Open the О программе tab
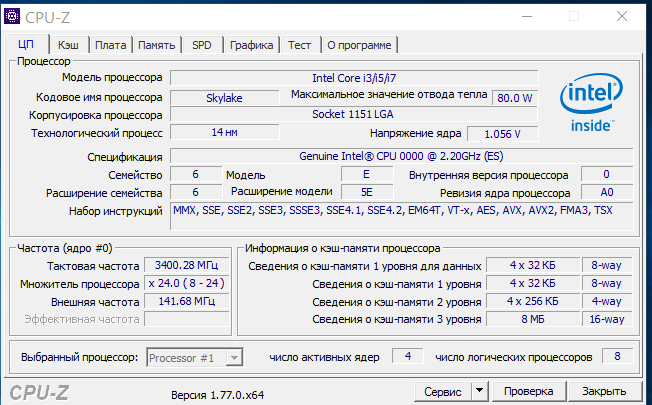Viewport: 652px width, 405px height. coord(359,45)
